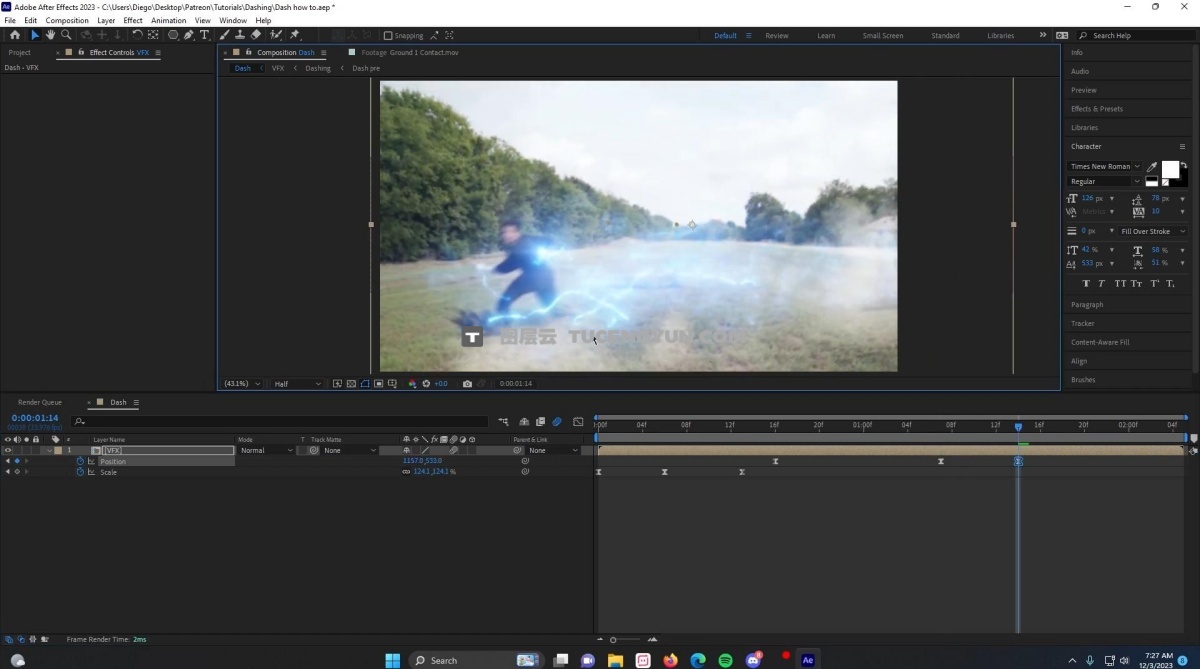
Task: Open the Regular font style dropdown
Action: pos(1104,181)
